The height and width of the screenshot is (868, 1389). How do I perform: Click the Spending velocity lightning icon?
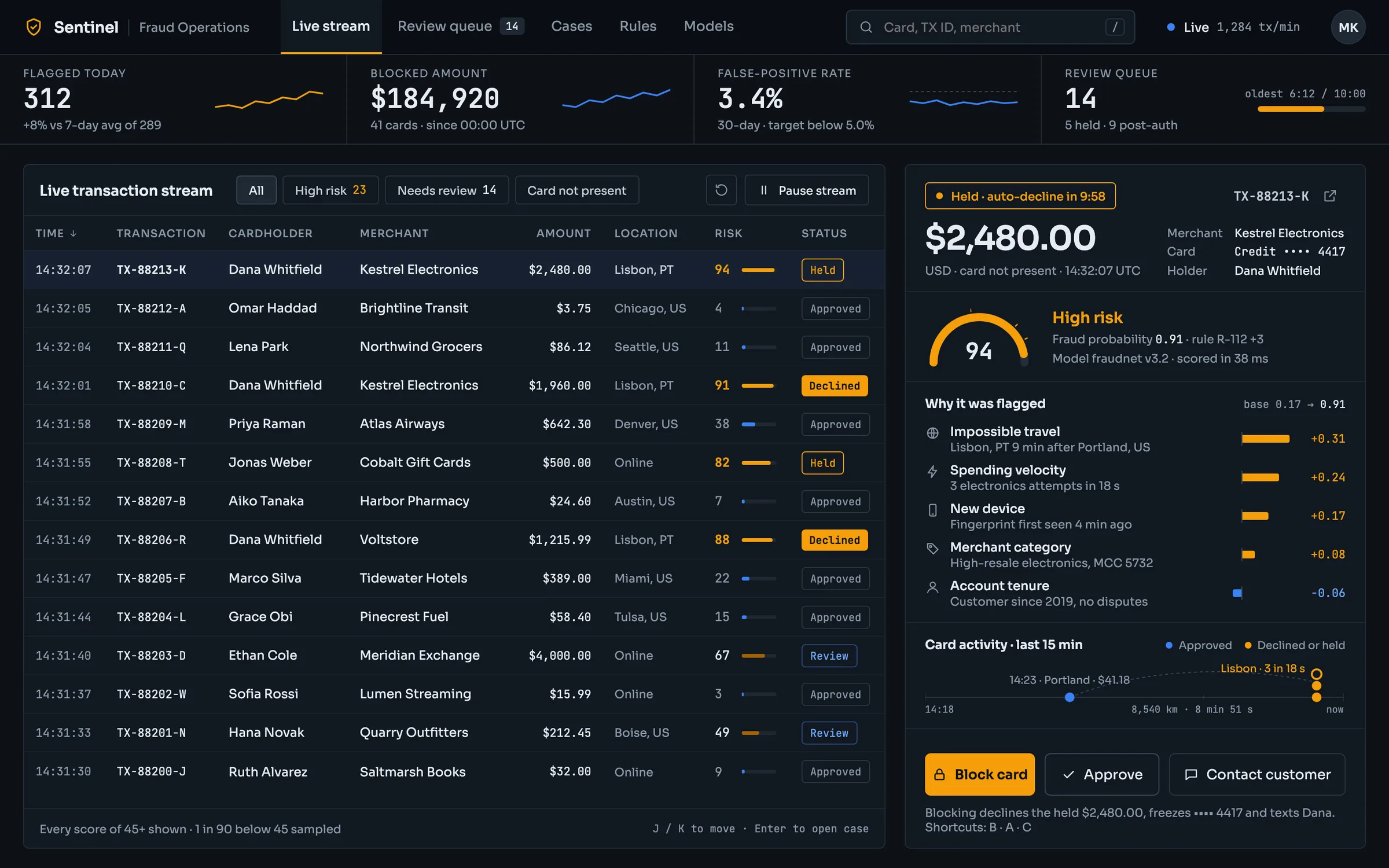pos(932,471)
